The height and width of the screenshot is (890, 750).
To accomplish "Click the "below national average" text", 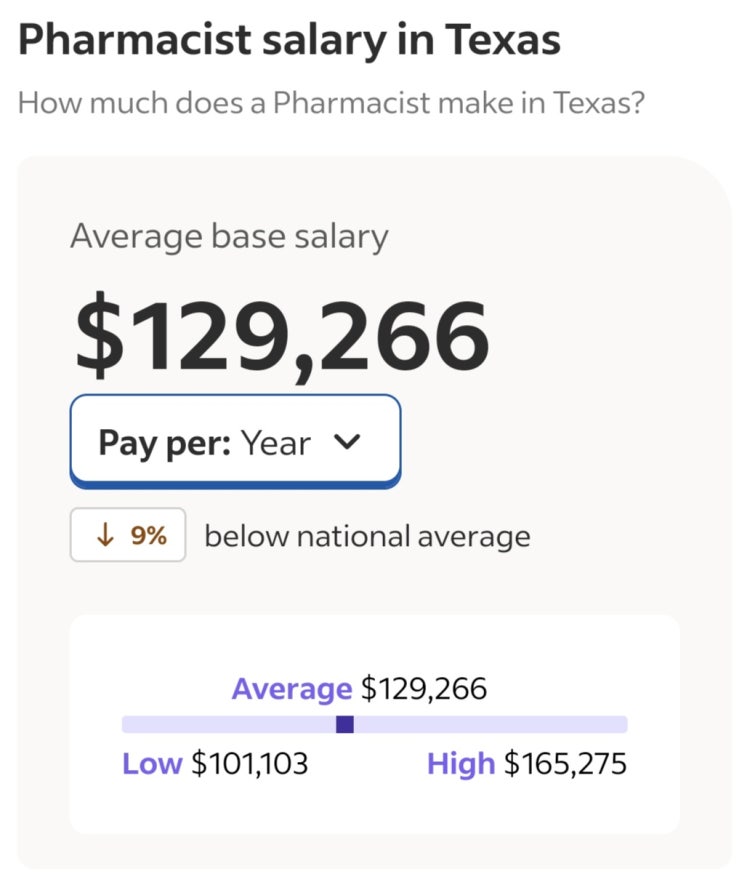I will tap(367, 536).
